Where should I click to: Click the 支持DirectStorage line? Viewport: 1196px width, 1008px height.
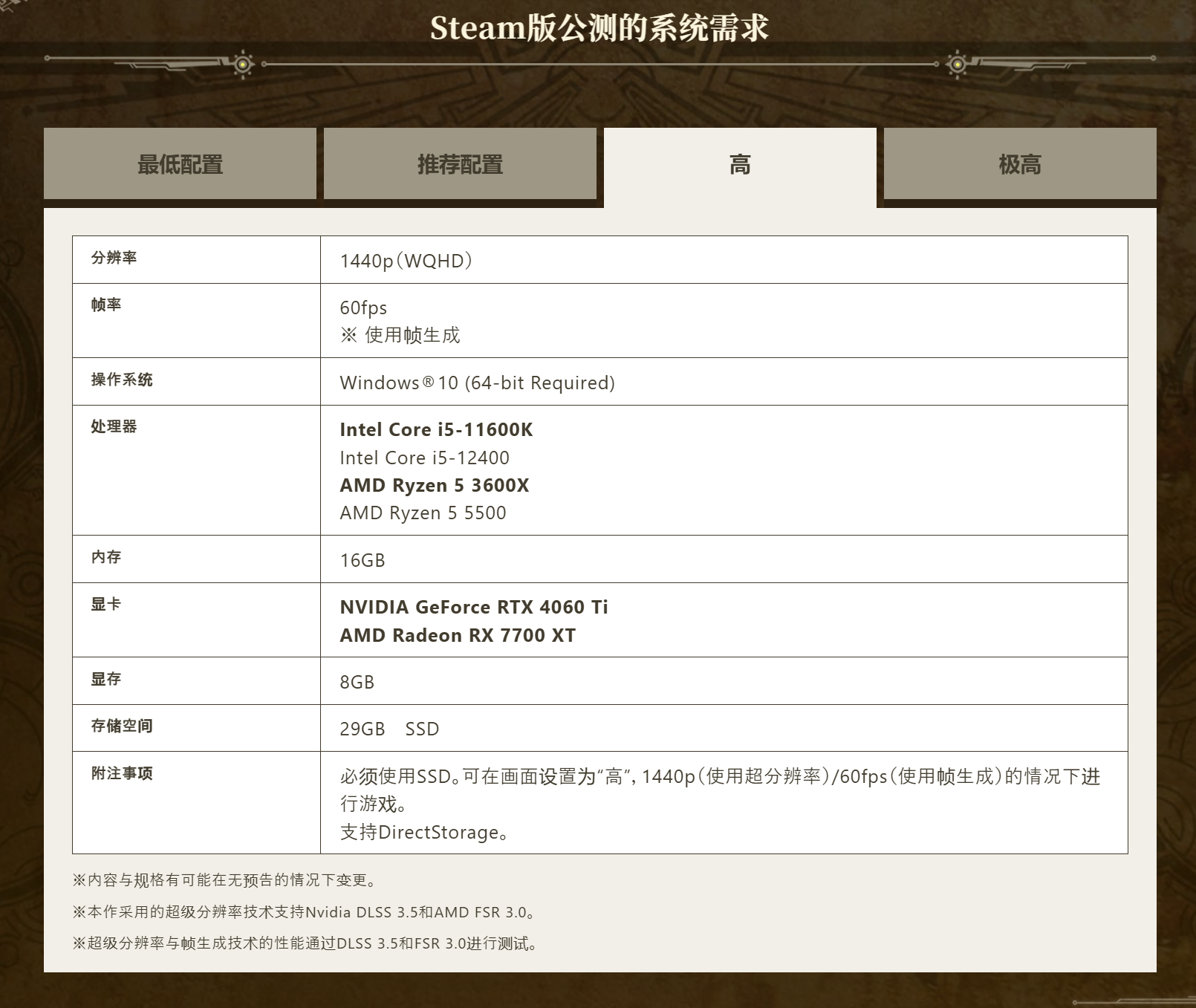[x=424, y=832]
